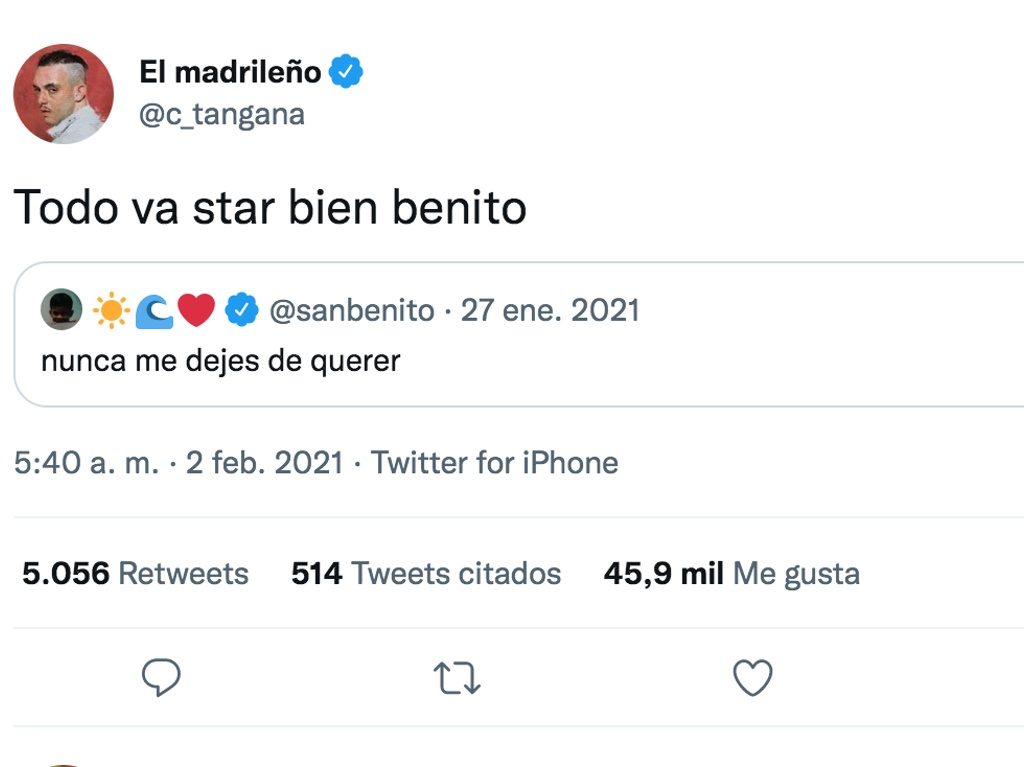Open the @c_tangana handle

coord(222,115)
